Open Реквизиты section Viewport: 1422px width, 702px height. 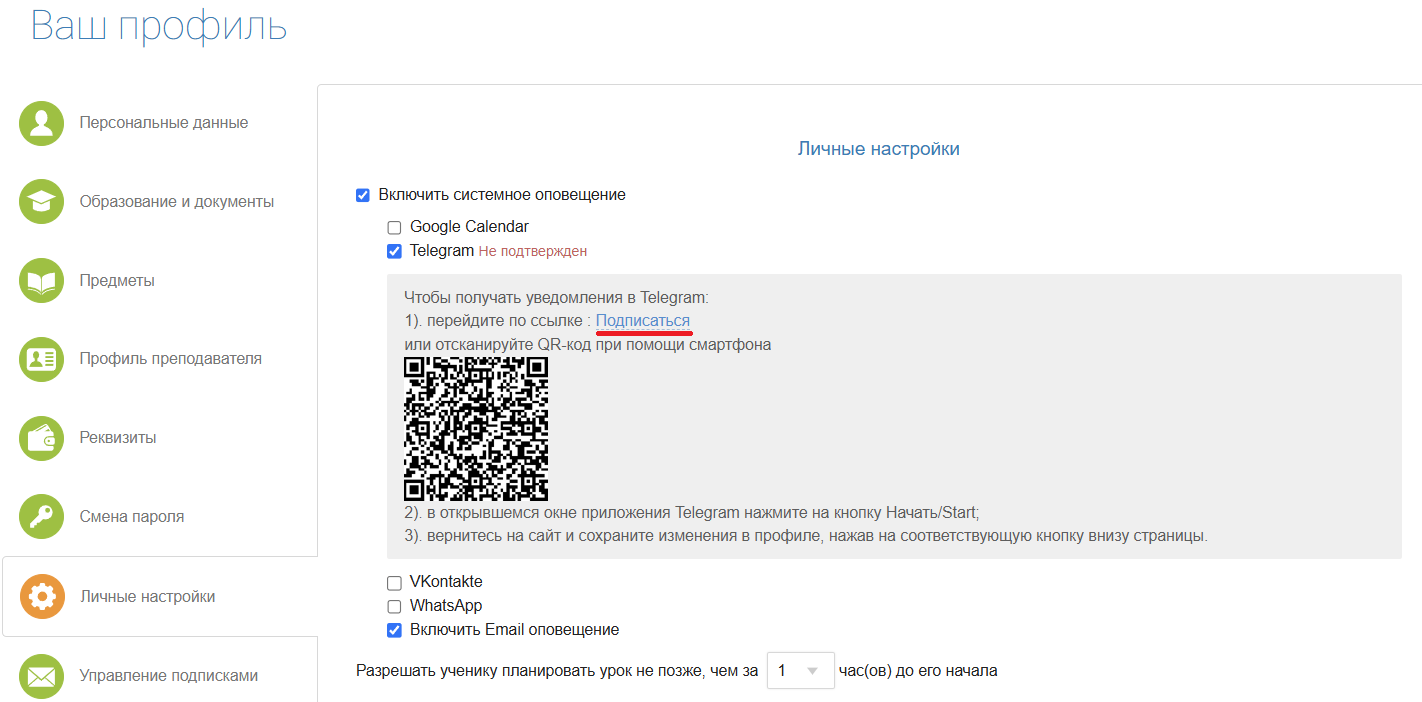pos(118,438)
